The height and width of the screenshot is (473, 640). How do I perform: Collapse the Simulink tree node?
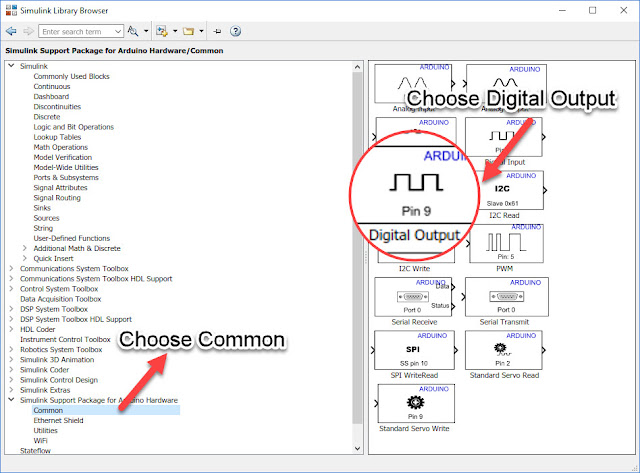coord(11,66)
